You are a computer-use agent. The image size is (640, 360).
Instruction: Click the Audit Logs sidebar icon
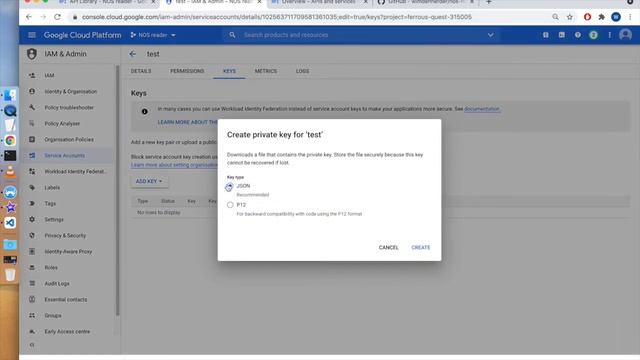click(32, 283)
